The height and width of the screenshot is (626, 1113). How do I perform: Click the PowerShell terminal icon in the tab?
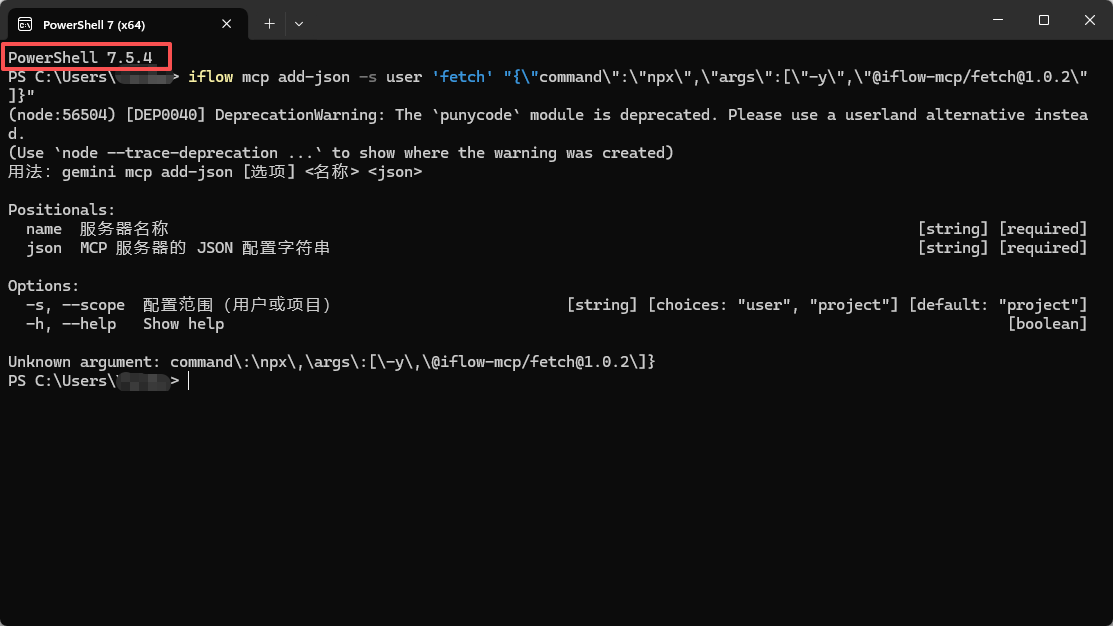point(24,24)
